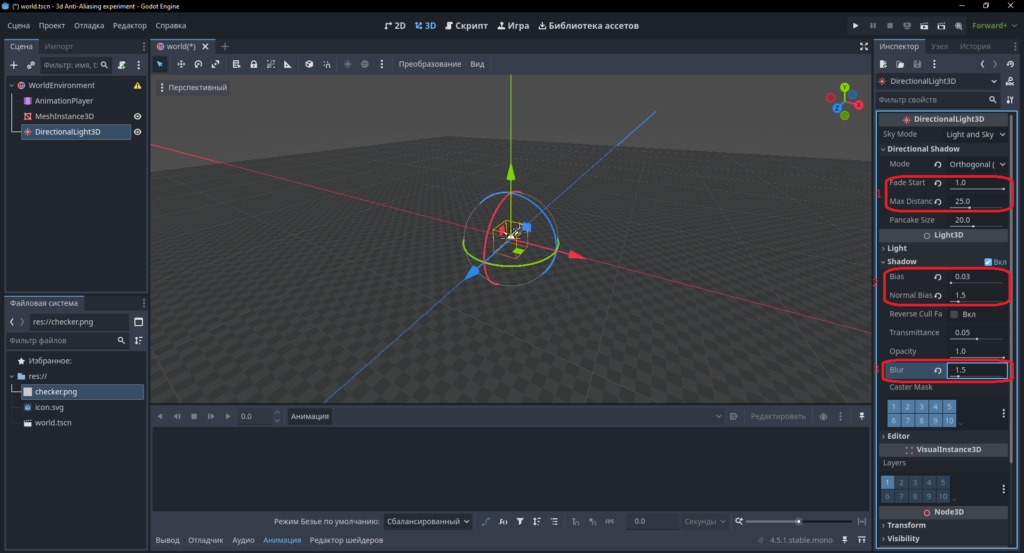Click the sort files icon in file filter

[x=138, y=340]
